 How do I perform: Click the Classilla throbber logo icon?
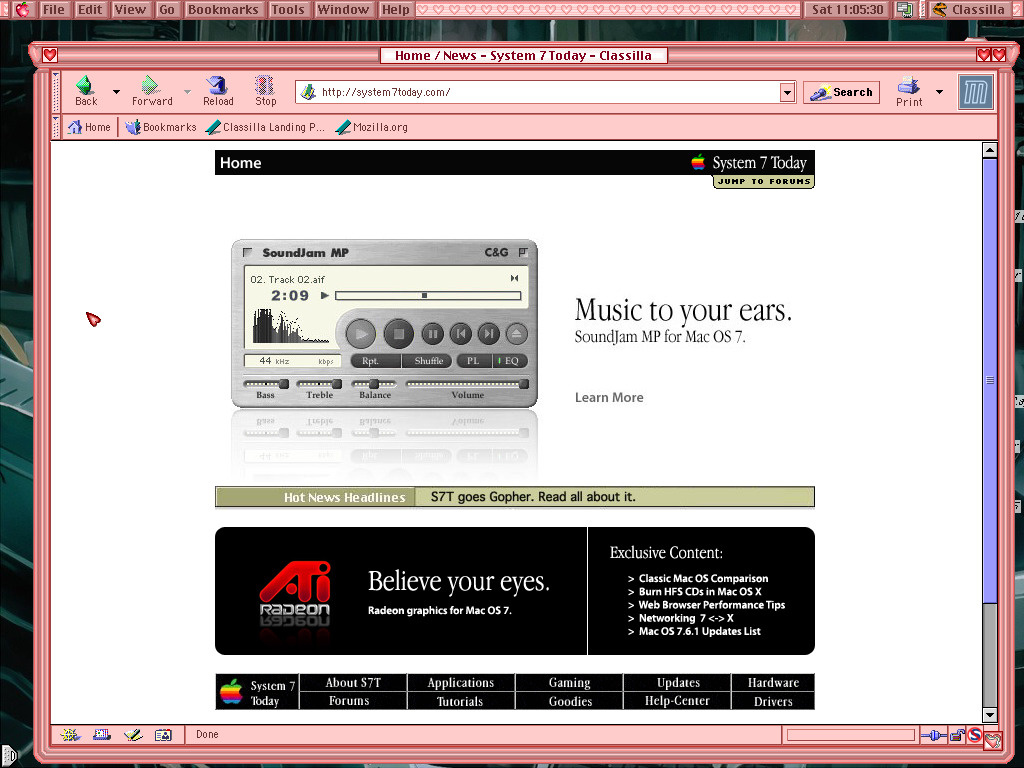pyautogui.click(x=975, y=92)
